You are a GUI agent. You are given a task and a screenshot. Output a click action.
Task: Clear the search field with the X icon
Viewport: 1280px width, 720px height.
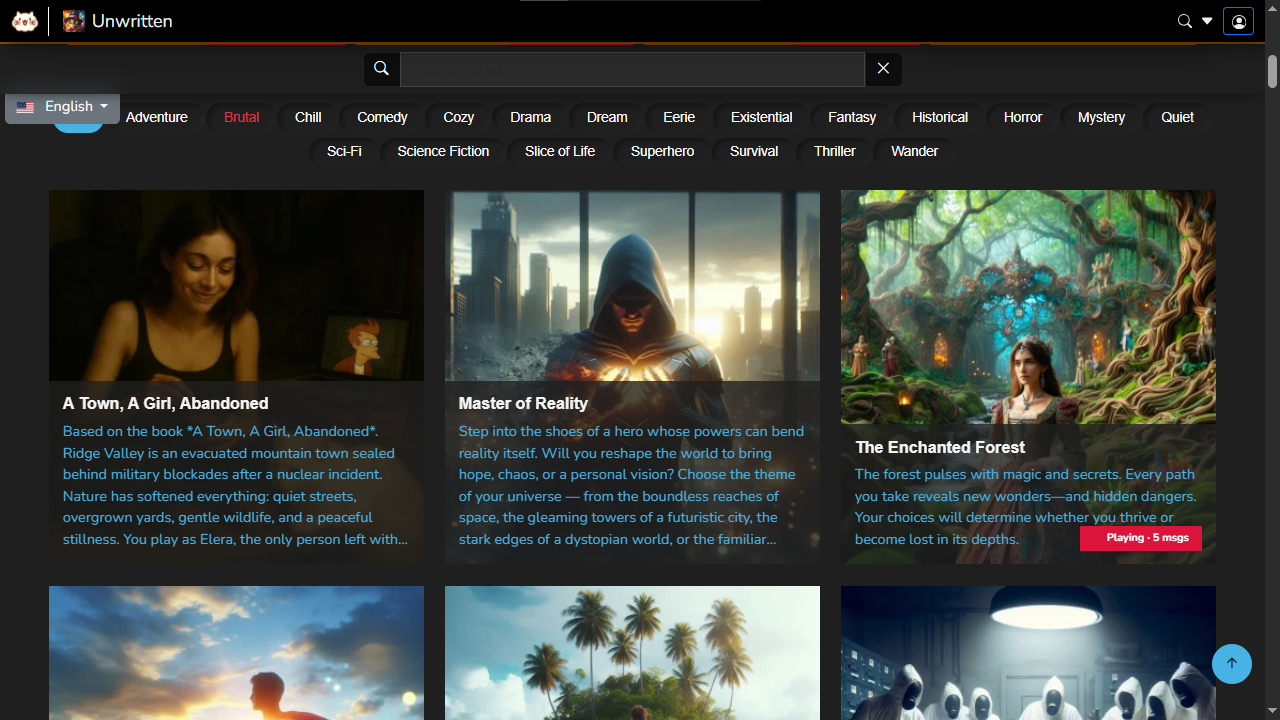[883, 69]
